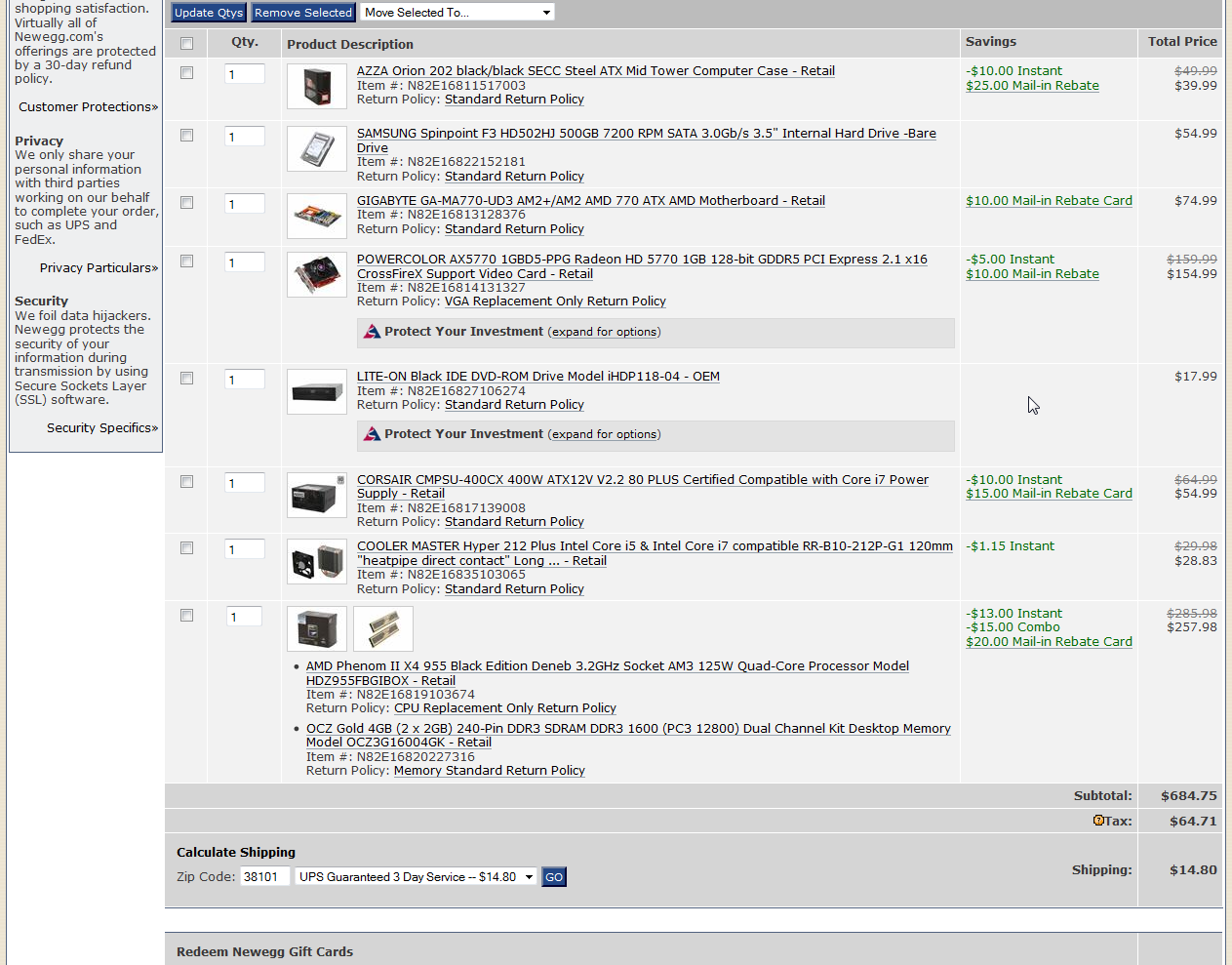Check the select-all checkbox in header
Viewport: 1232px width, 965px height.
pyautogui.click(x=186, y=43)
